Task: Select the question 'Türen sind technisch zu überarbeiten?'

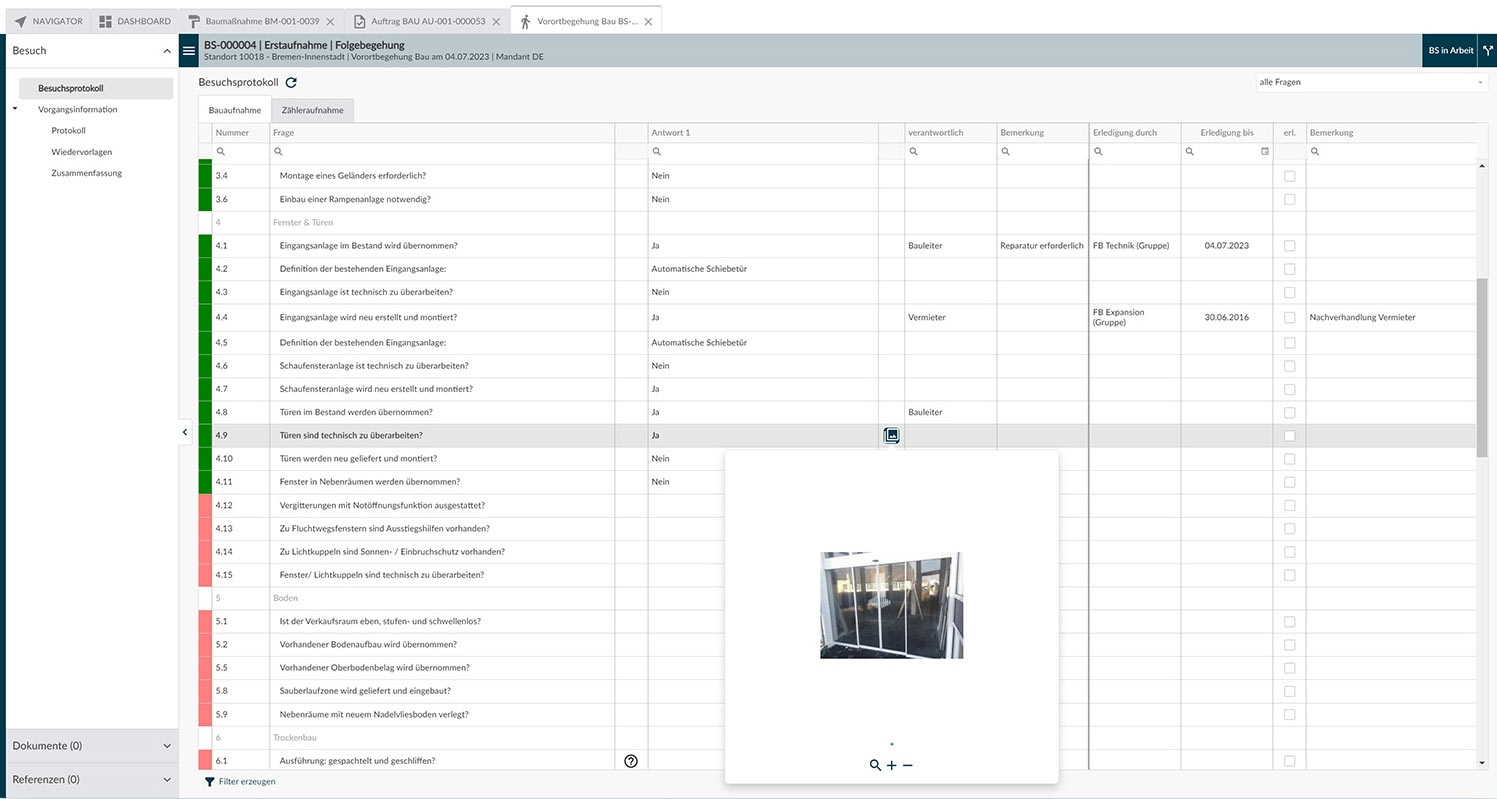Action: point(351,435)
